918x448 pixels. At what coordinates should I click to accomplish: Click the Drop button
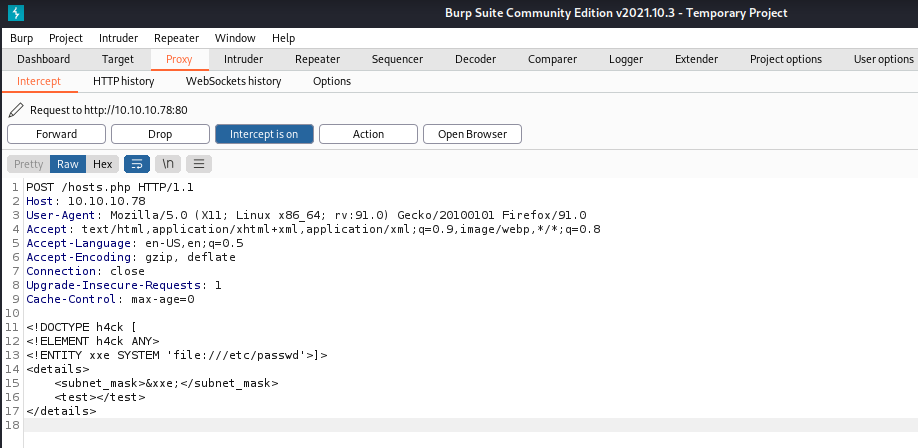[160, 134]
